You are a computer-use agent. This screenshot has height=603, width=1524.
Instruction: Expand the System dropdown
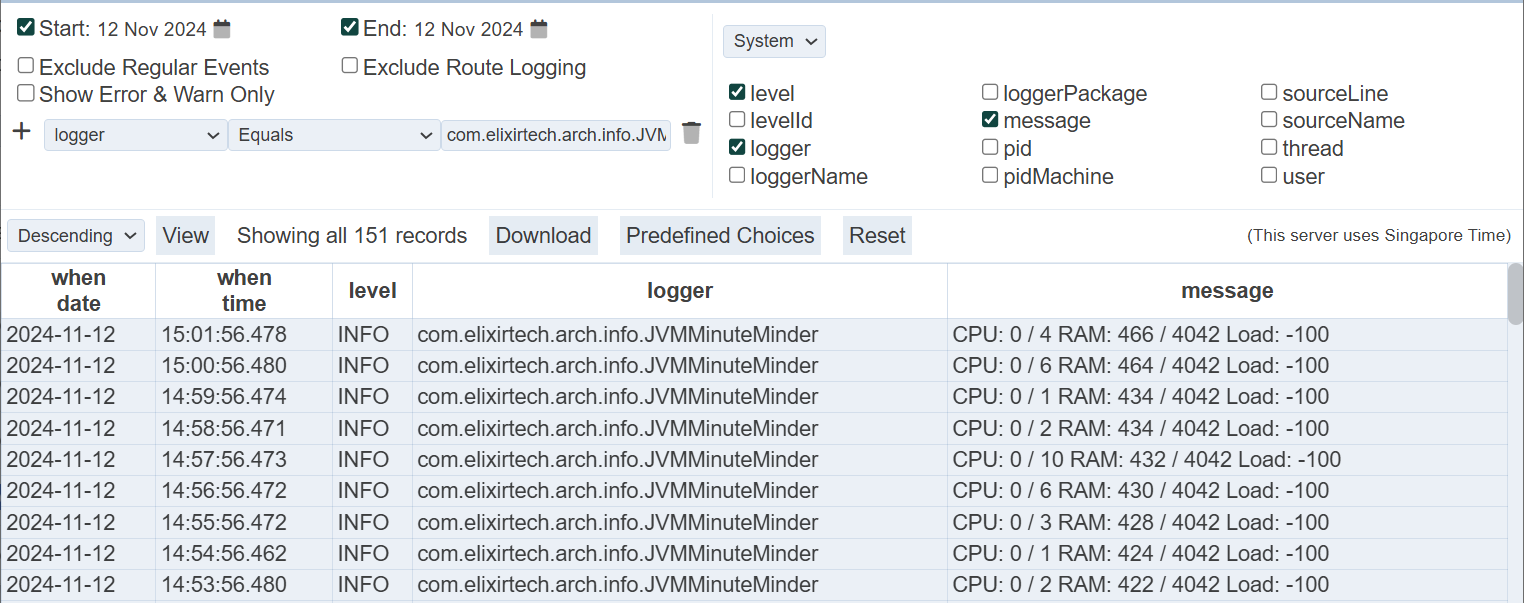coord(774,41)
